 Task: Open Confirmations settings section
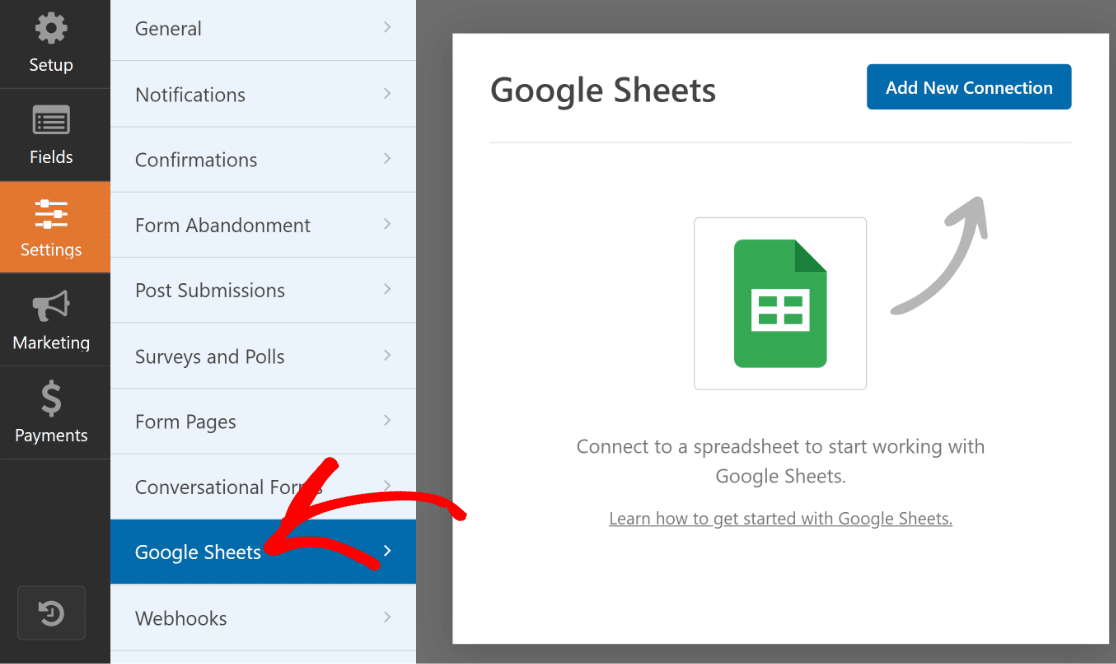(263, 159)
